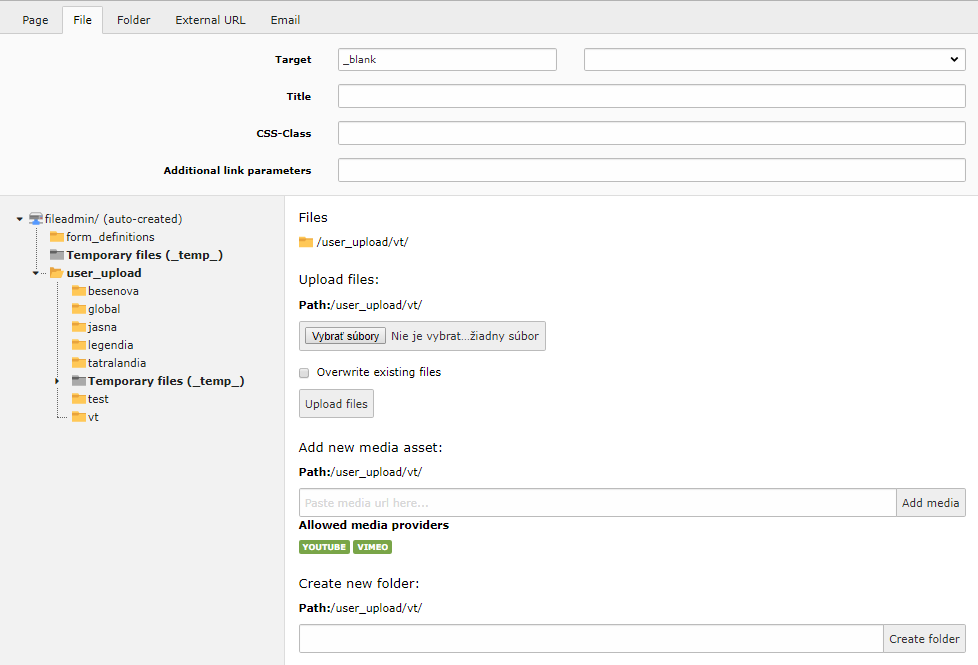978x665 pixels.
Task: Click the fileadmin storage root icon
Action: [x=36, y=219]
